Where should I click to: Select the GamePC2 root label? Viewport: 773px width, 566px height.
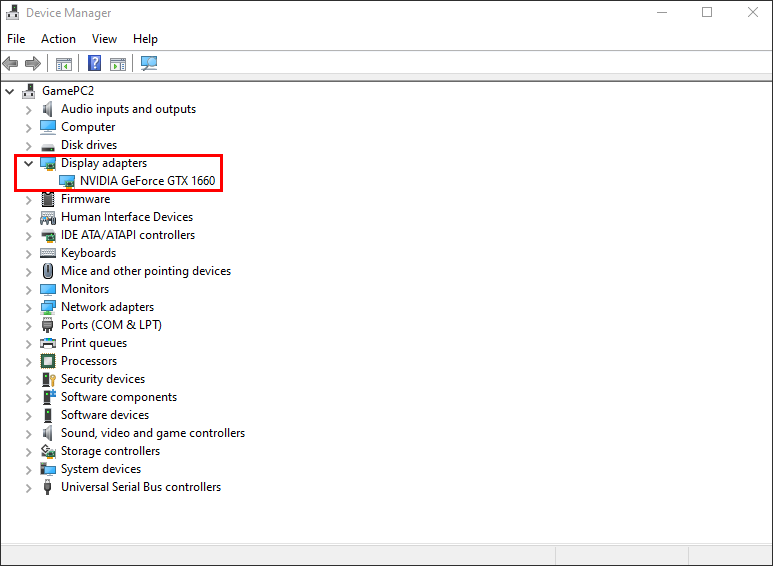click(68, 91)
